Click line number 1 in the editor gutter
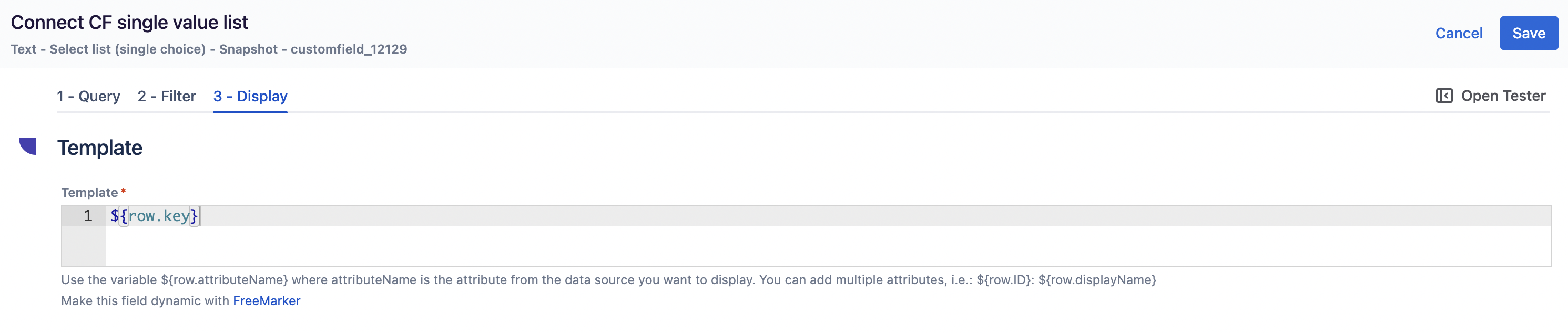The image size is (1568, 333). coord(88,216)
